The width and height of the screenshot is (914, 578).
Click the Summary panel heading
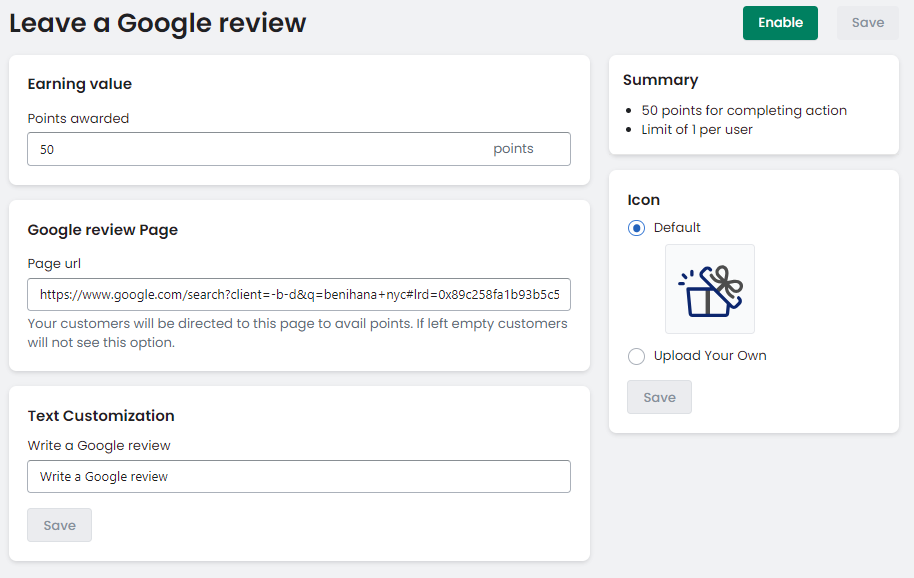click(660, 80)
